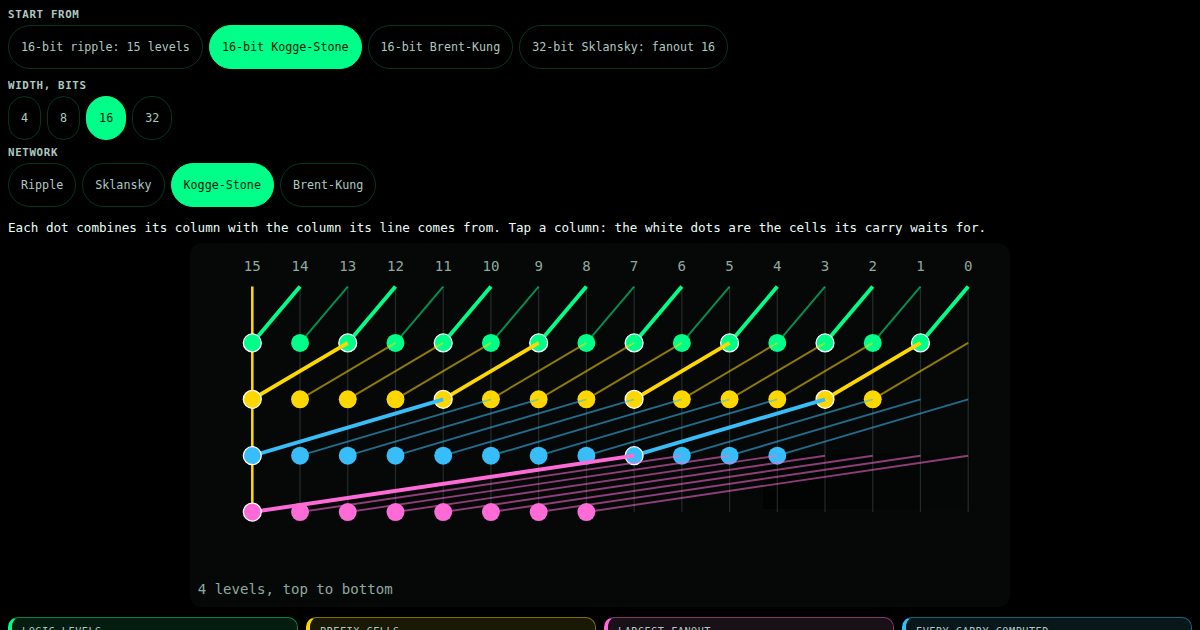Click the green level-1 dot in column 8
This screenshot has height=630, width=1200.
(586, 343)
